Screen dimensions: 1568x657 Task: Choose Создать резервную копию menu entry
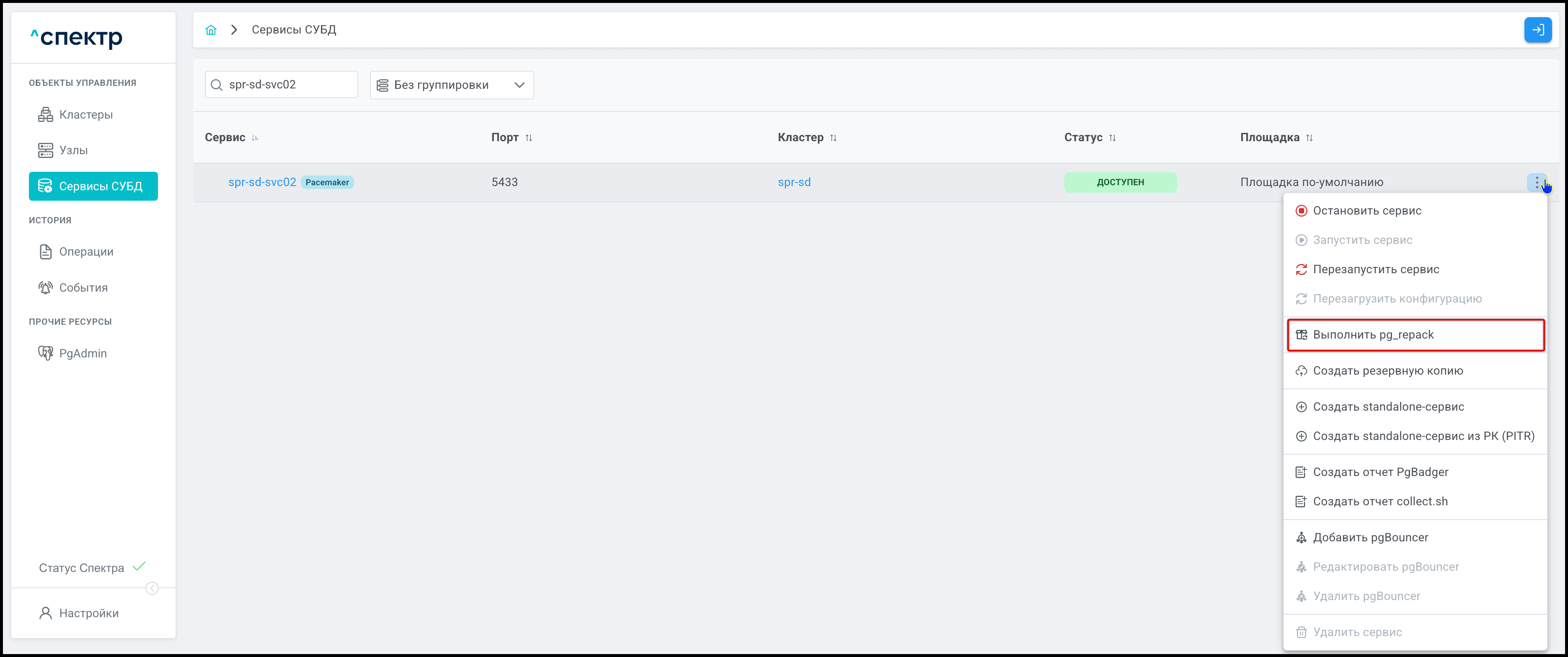click(x=1388, y=371)
